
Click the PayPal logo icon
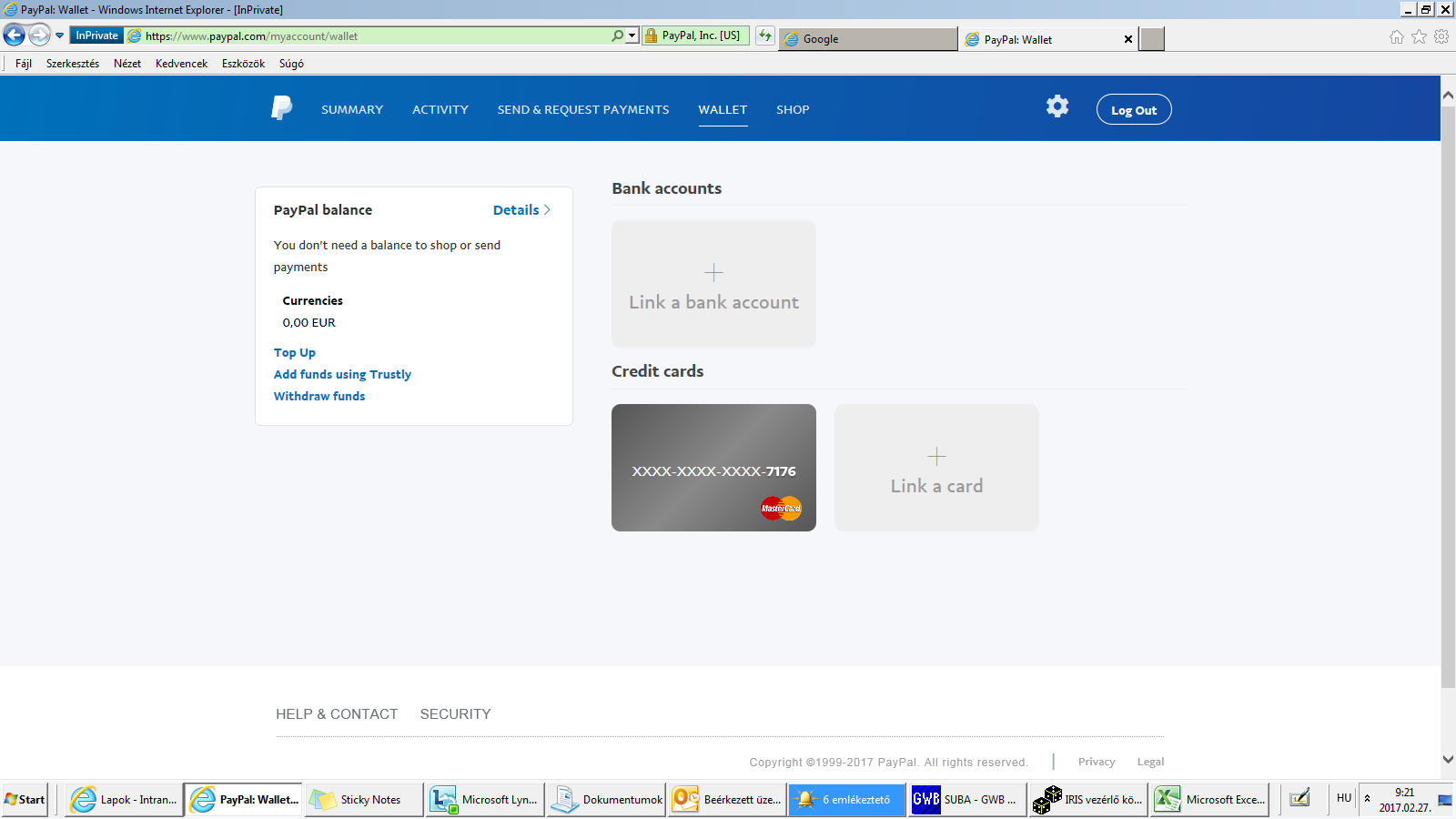(x=281, y=108)
